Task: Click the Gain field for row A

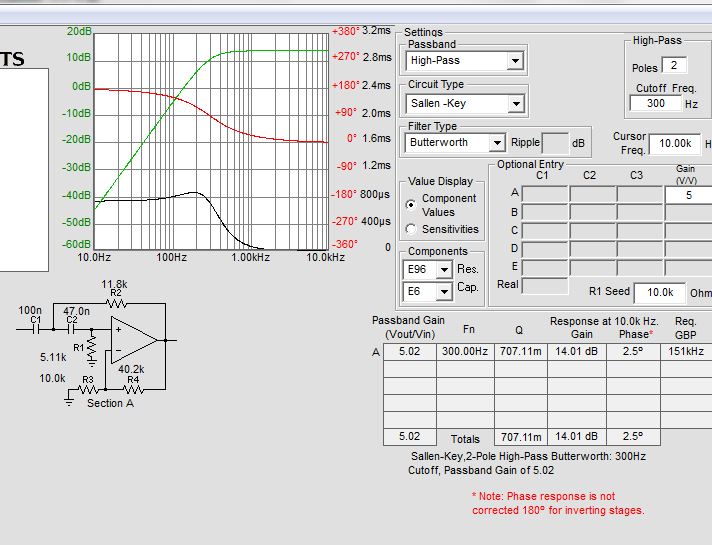Action: (x=688, y=194)
